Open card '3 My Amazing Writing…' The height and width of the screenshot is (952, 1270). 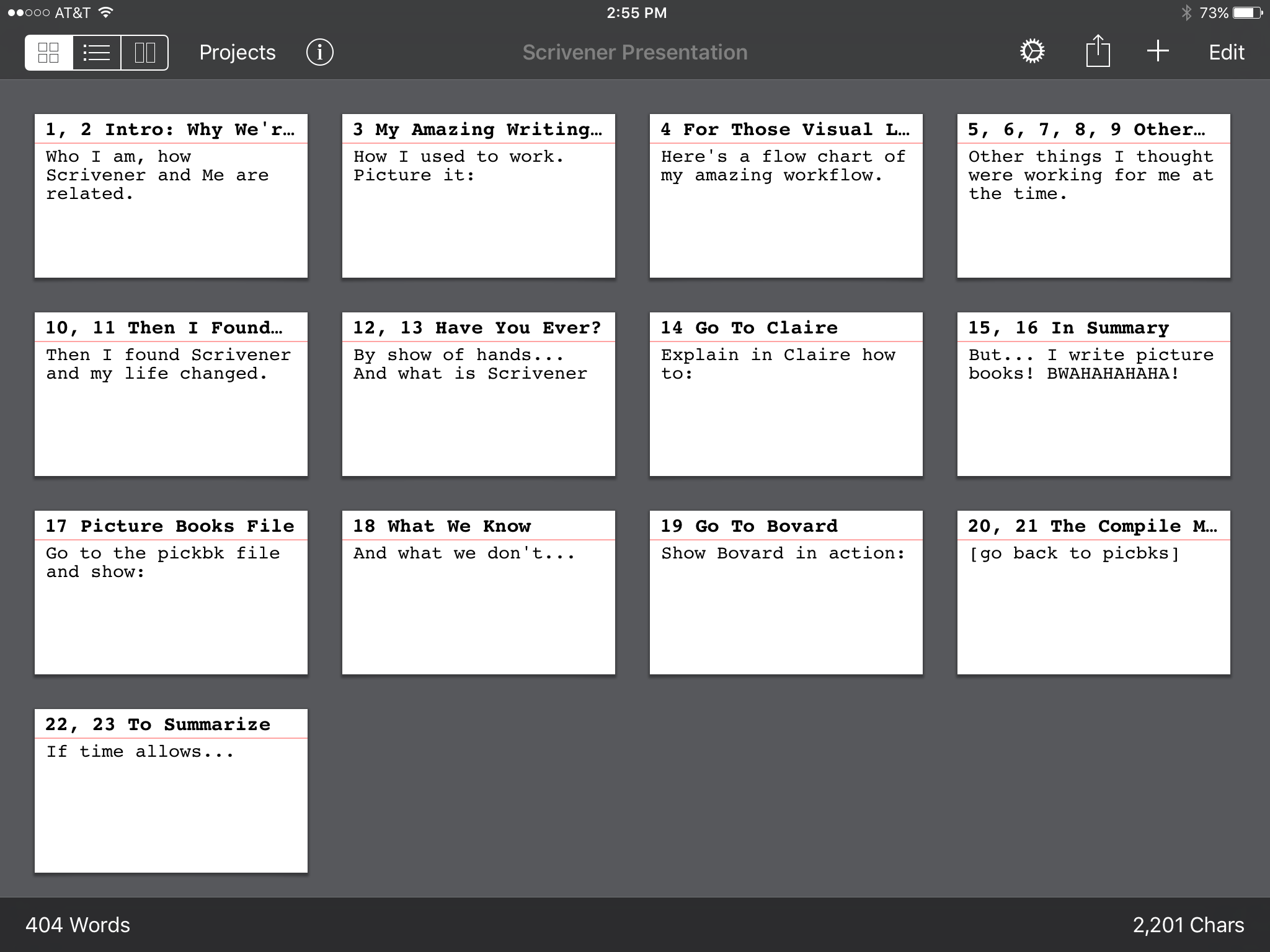click(x=479, y=196)
